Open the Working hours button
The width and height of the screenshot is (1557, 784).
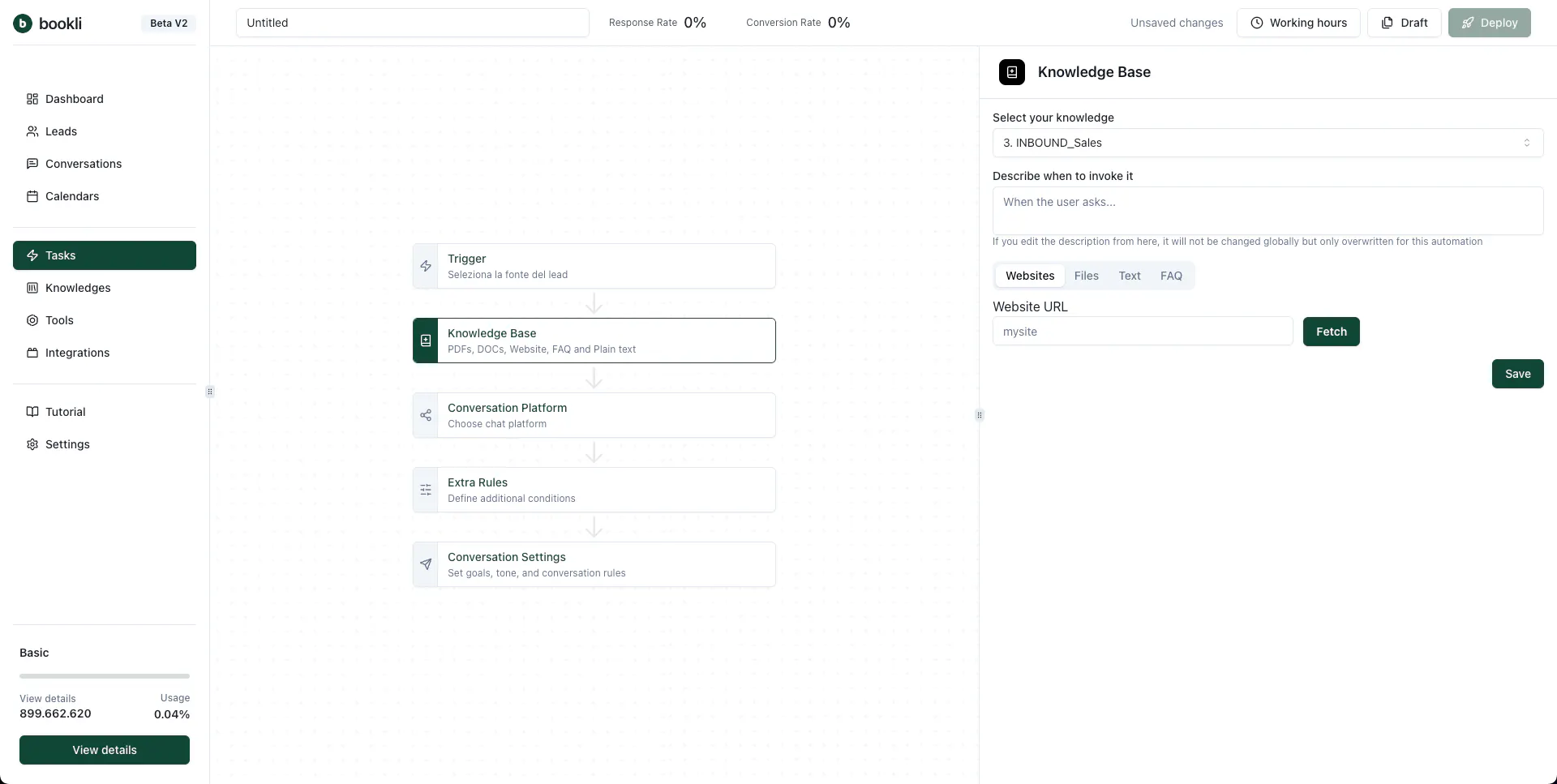1298,23
